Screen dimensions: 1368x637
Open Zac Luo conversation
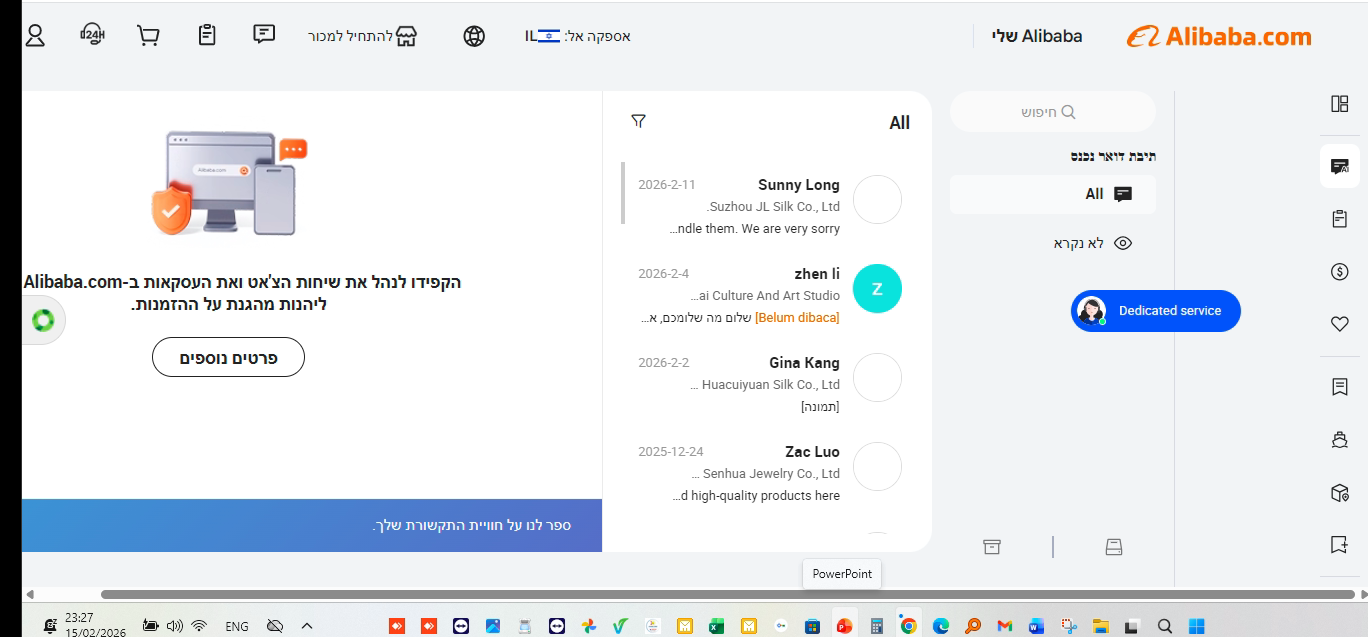point(766,474)
